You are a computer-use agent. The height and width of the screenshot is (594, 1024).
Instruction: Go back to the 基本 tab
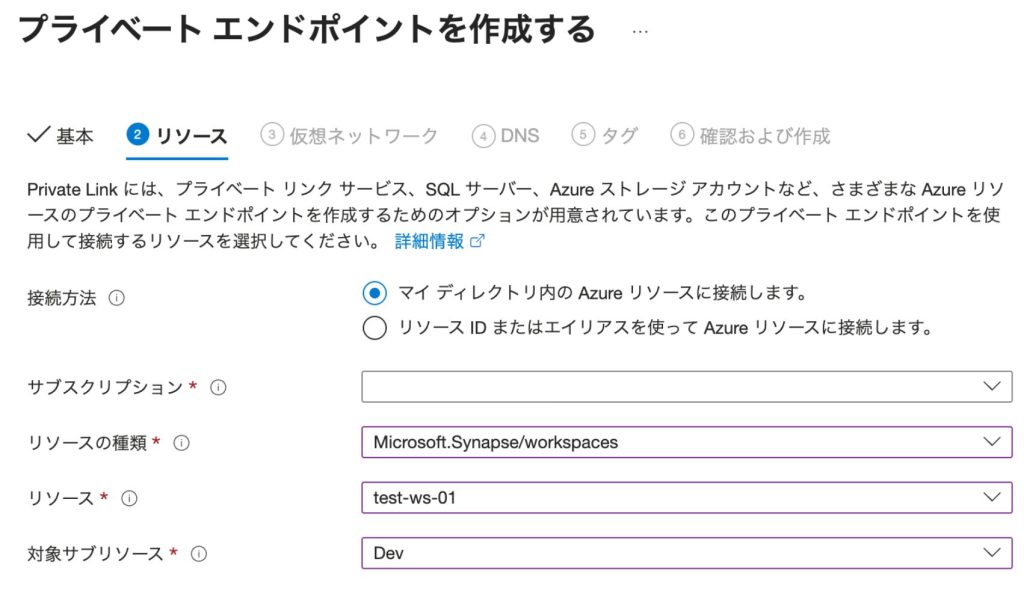tap(74, 136)
